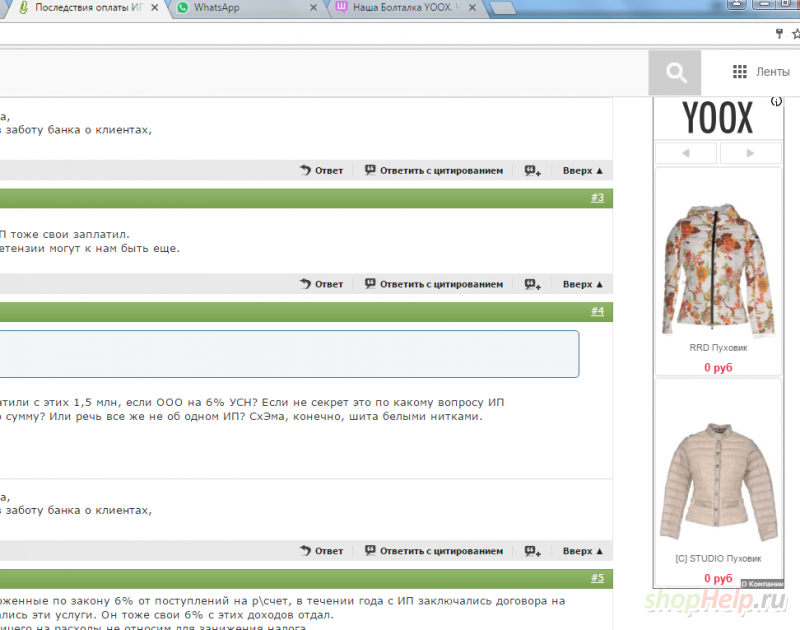The height and width of the screenshot is (630, 800).
Task: Click the О Компании ad label
Action: coord(762,584)
